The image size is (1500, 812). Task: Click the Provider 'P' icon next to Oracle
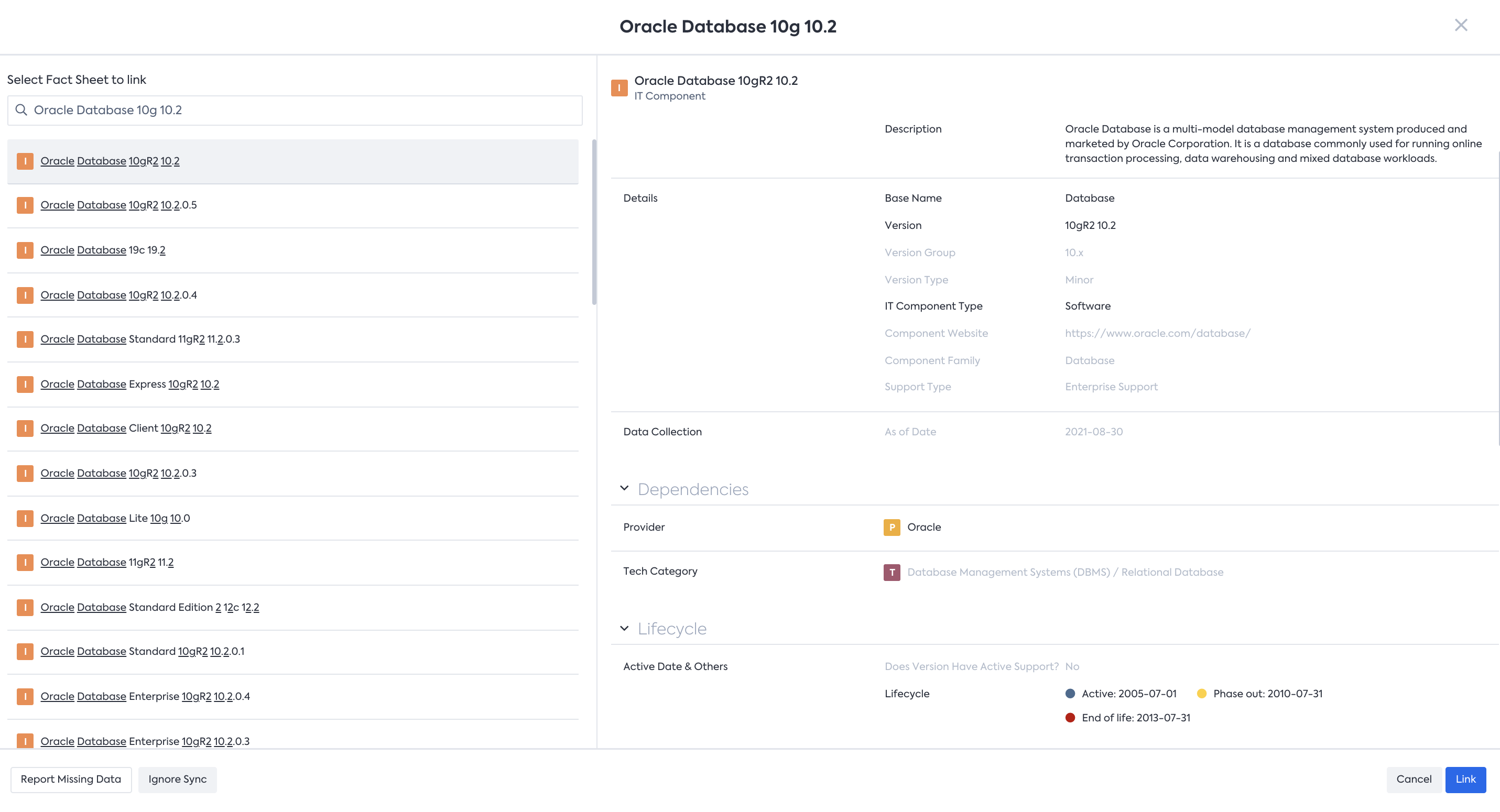tap(892, 528)
